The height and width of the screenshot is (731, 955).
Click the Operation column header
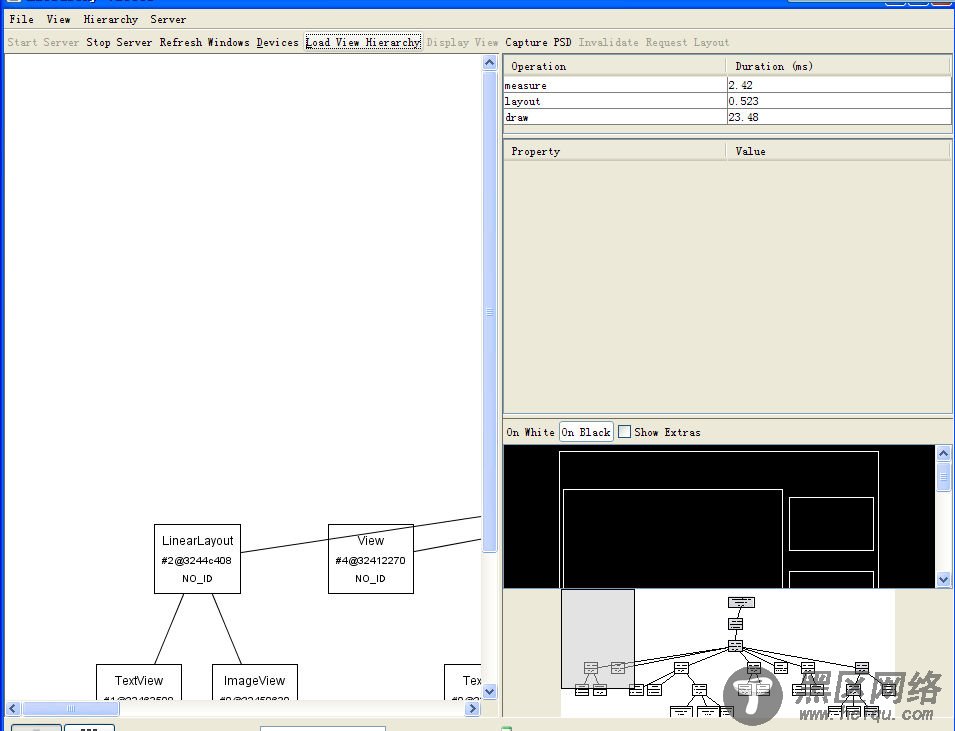click(x=615, y=66)
